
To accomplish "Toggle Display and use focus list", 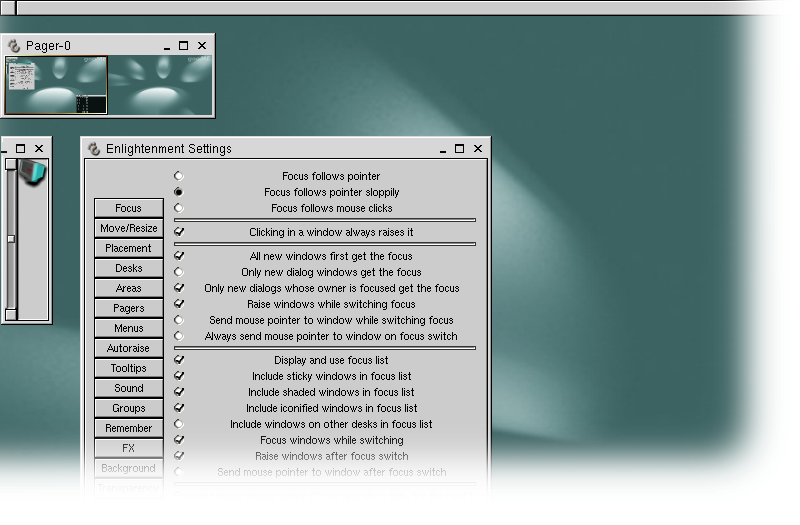I will click(179, 360).
